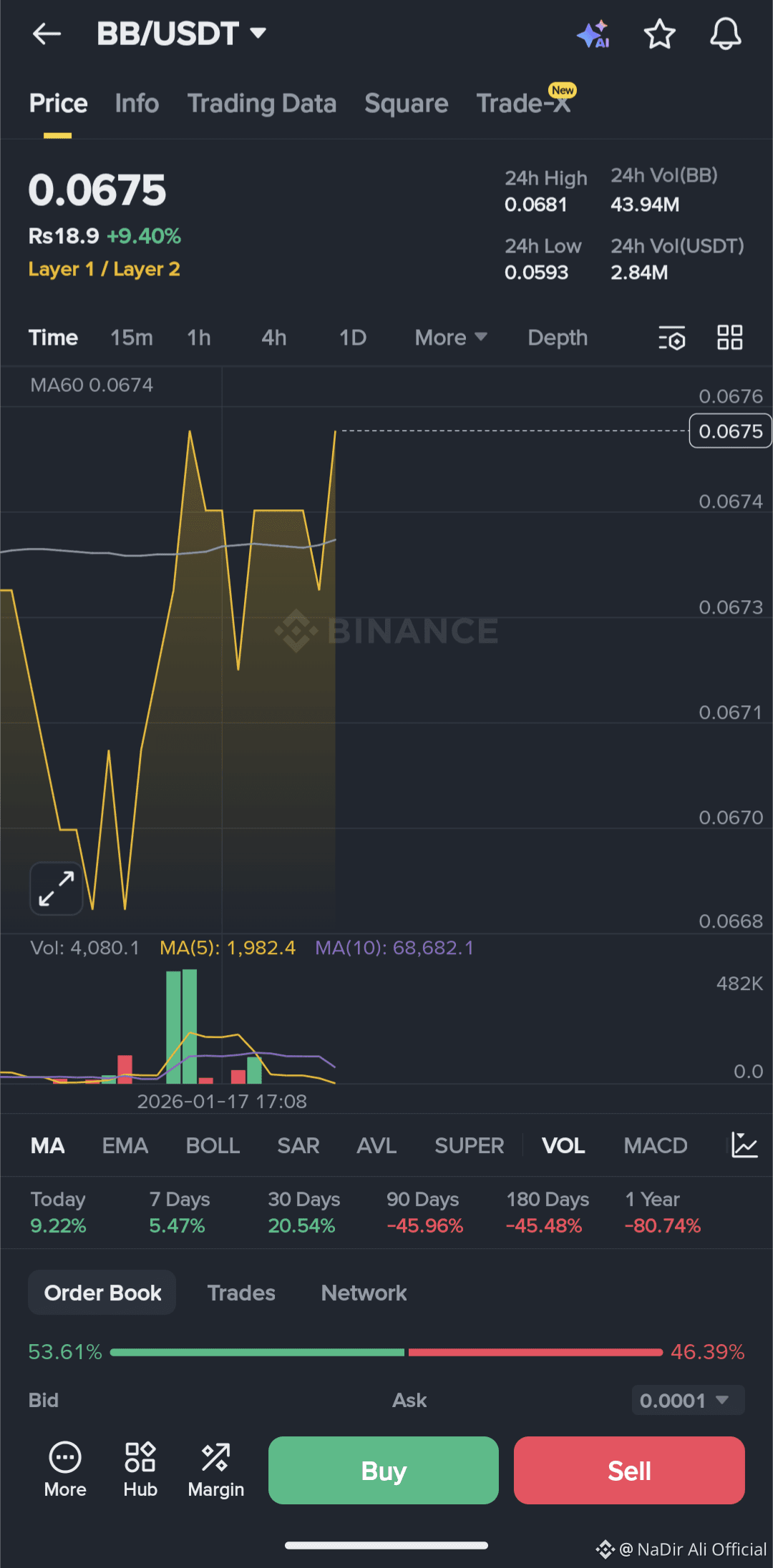Toggle the BOLL overlay indicator
Image resolution: width=773 pixels, height=1568 pixels.
(x=213, y=1145)
